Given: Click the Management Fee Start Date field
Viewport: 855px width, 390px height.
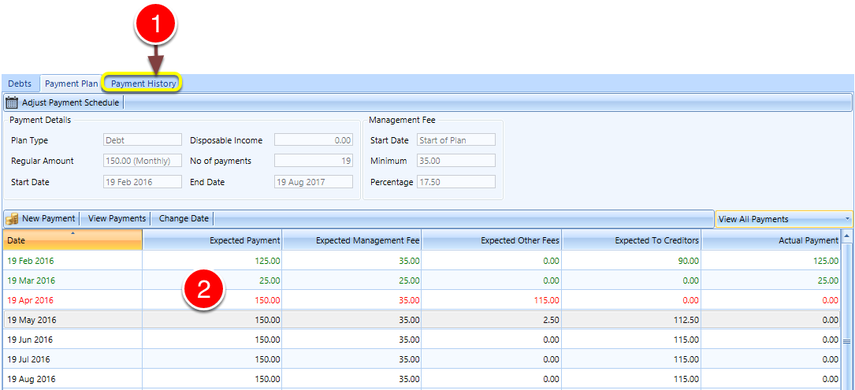Looking at the screenshot, I should (456, 140).
